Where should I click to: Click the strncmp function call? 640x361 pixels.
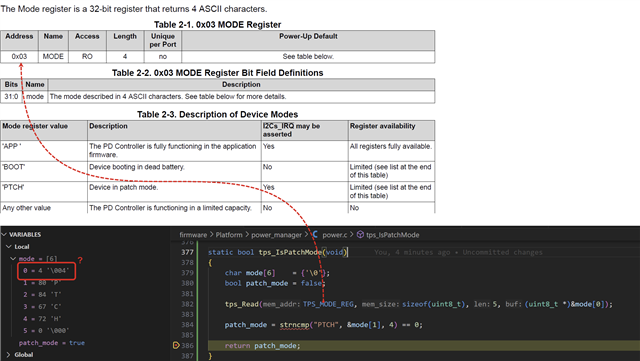(x=294, y=325)
